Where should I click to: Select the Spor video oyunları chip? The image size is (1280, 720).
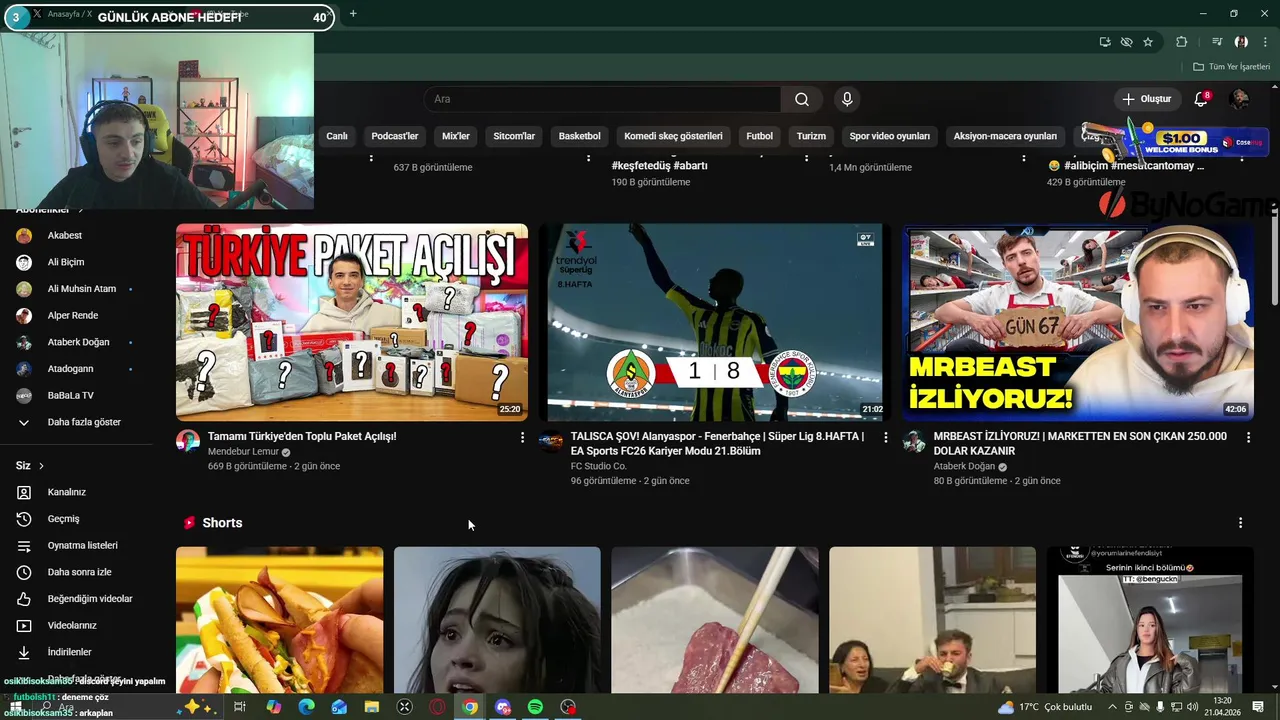click(x=890, y=136)
